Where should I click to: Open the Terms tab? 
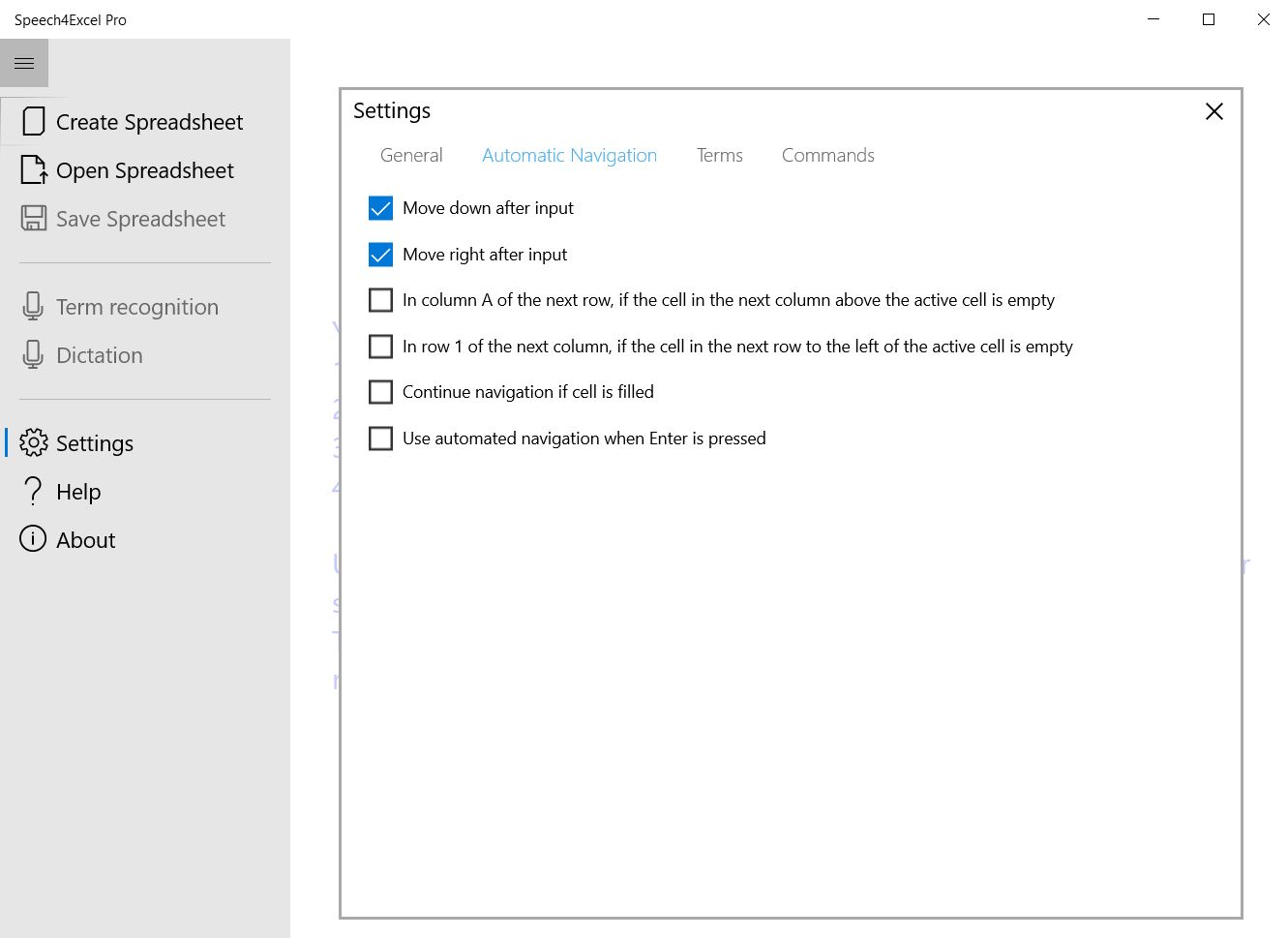(719, 156)
